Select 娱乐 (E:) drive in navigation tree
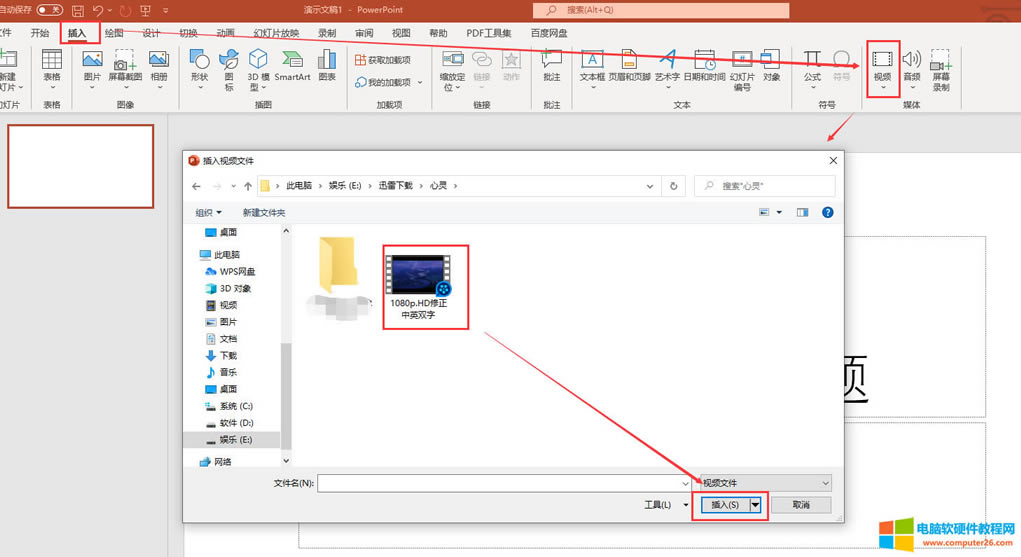1021x557 pixels. [236, 440]
